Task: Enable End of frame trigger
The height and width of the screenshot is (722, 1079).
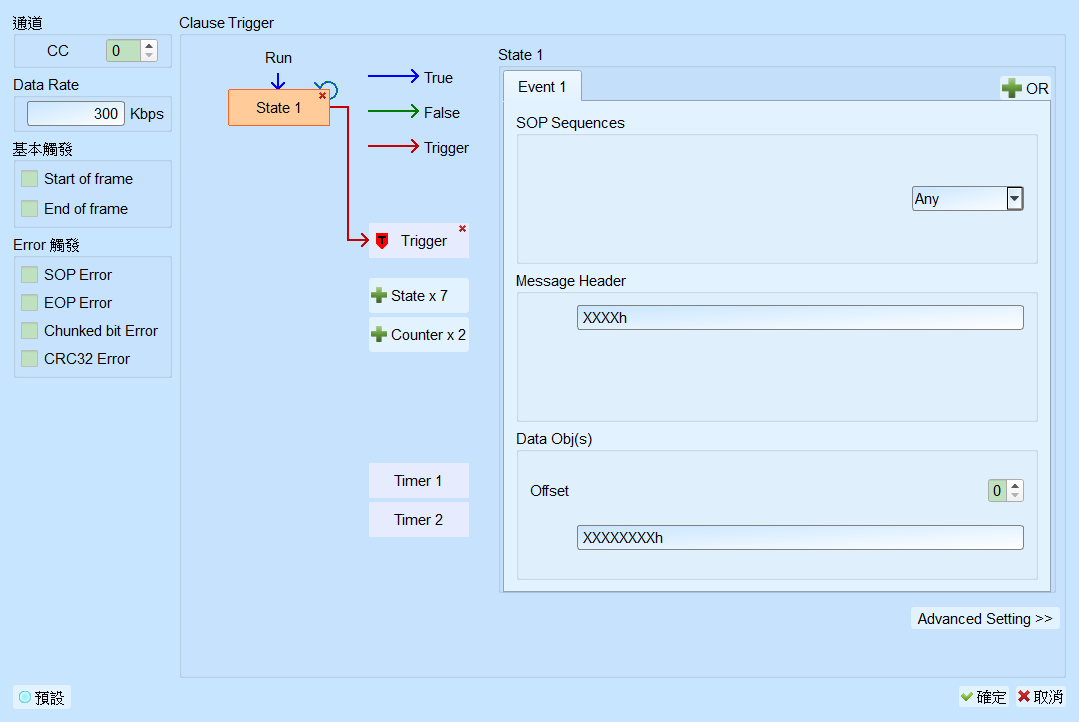Action: (30, 209)
